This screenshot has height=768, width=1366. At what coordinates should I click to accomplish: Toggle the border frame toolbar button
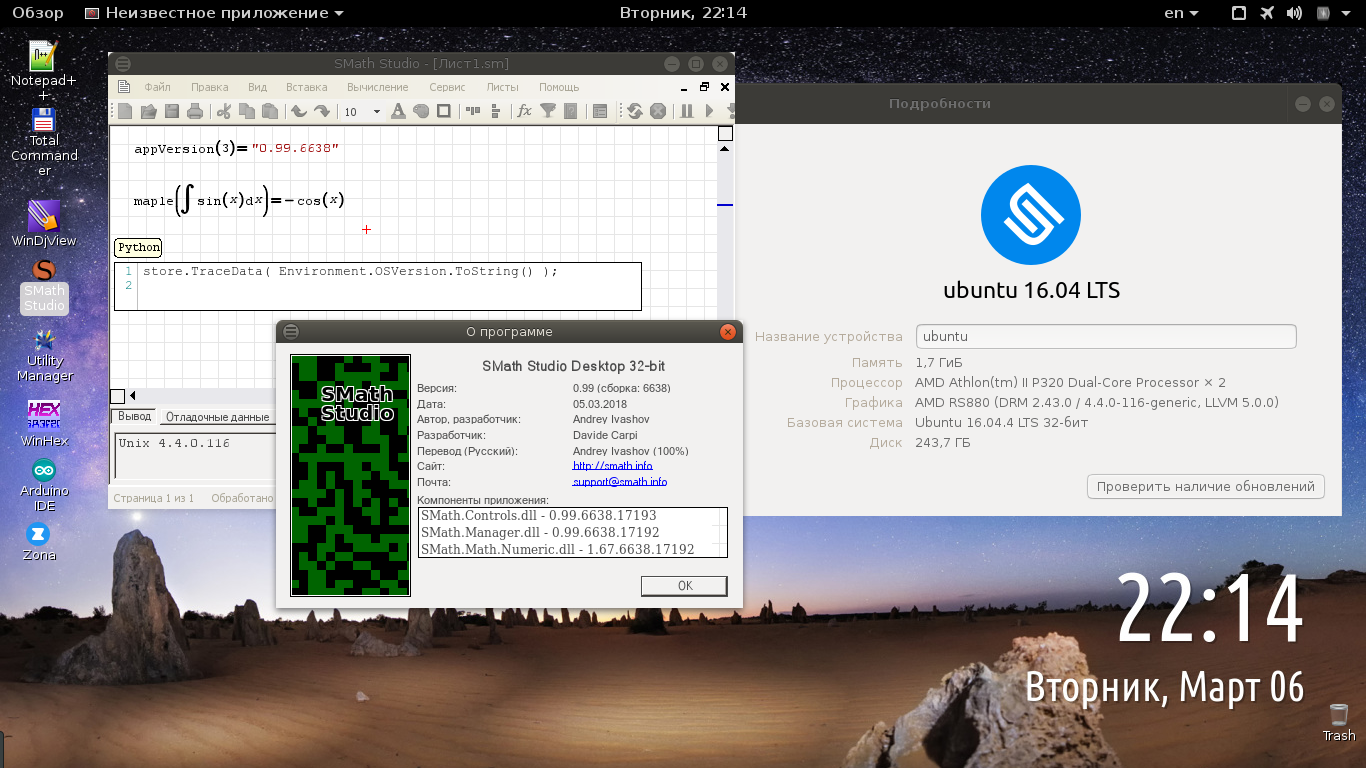pos(444,111)
